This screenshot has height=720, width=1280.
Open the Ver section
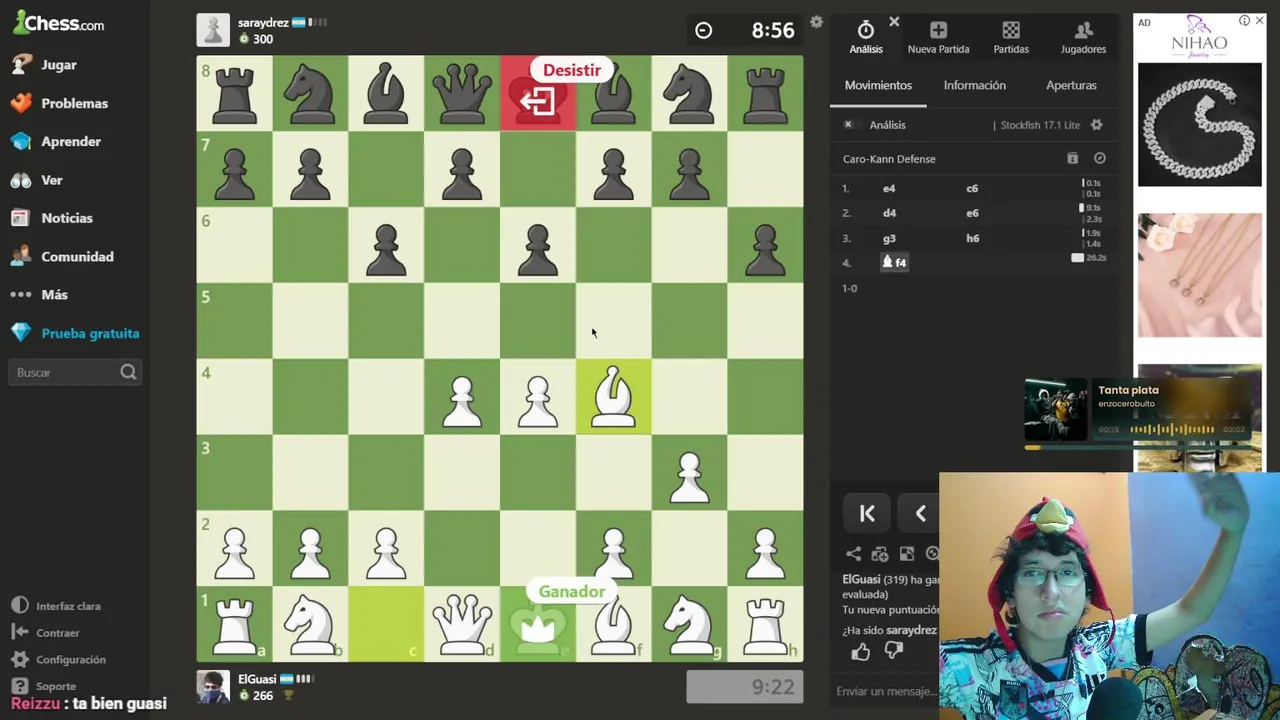[37, 180]
